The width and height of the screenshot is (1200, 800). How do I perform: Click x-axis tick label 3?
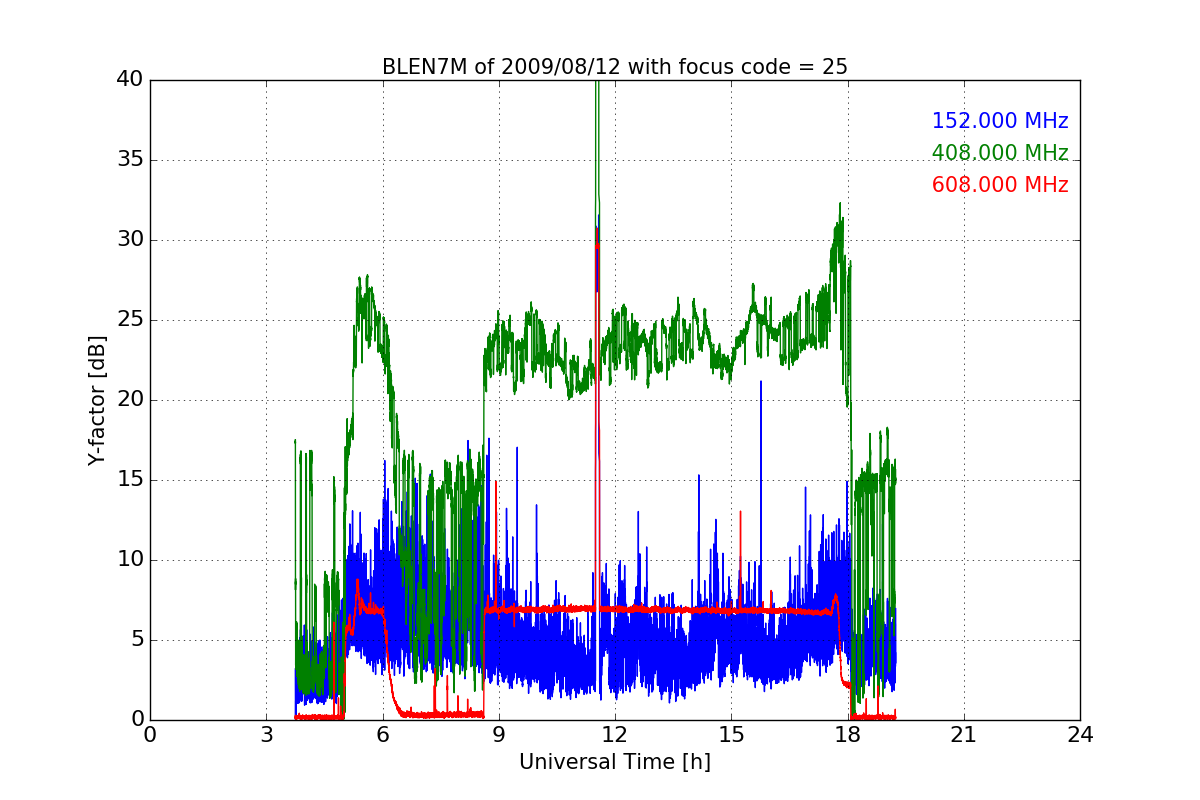[266, 734]
